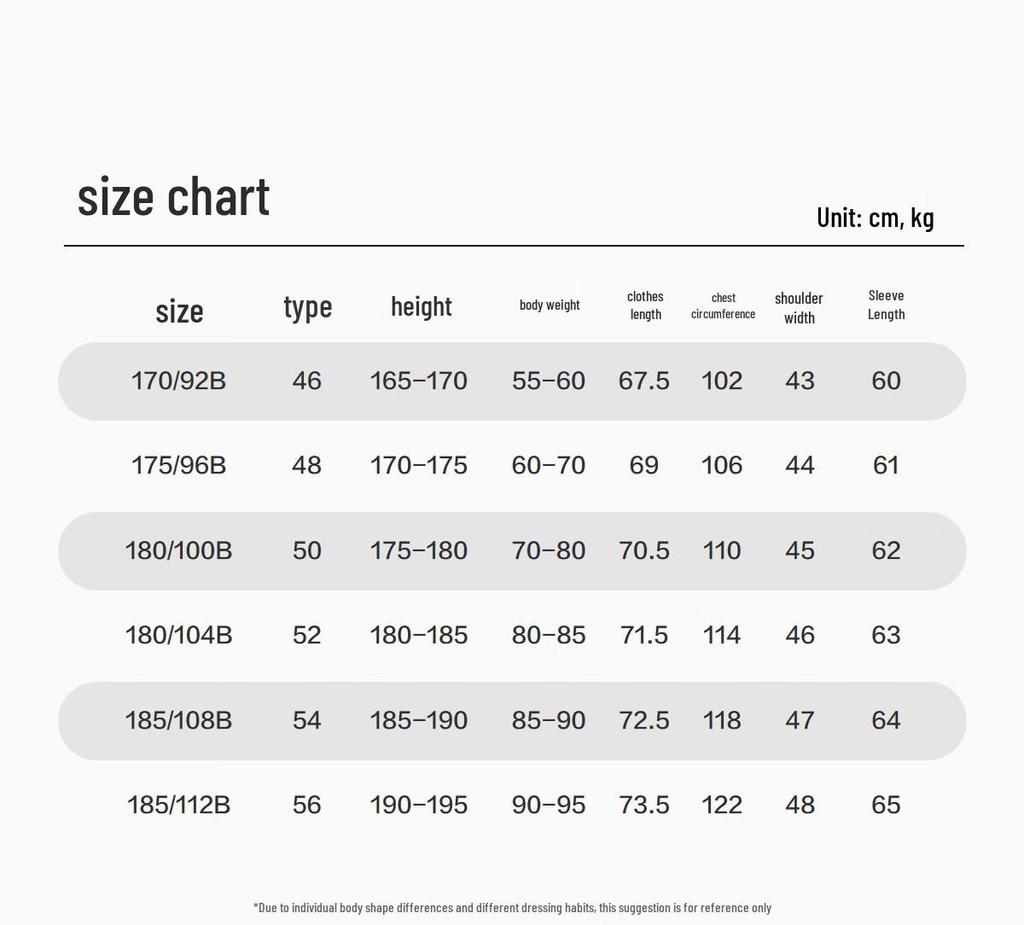
Task: Click the 90–95 body weight value
Action: pyautogui.click(x=549, y=805)
